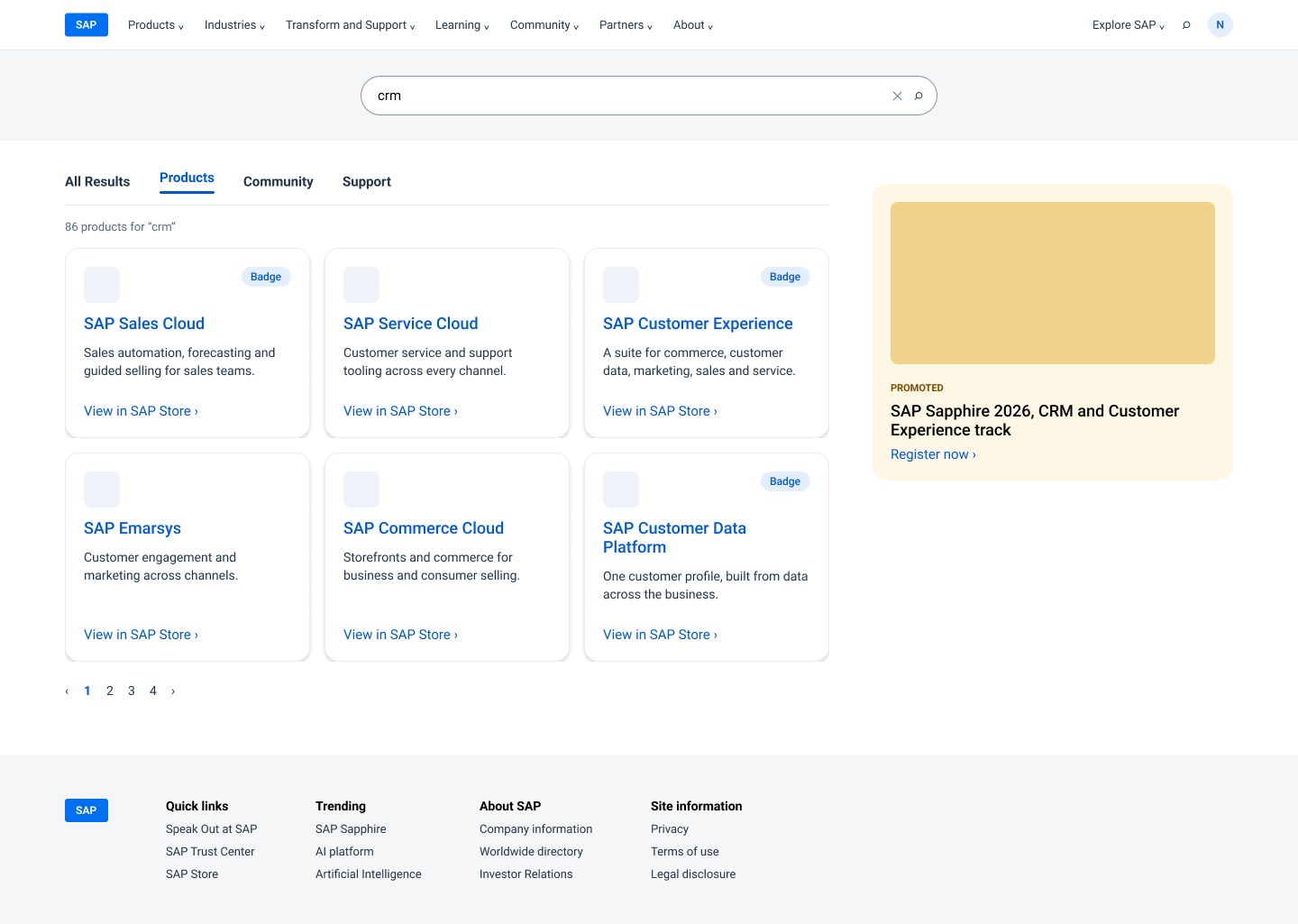1298x924 pixels.
Task: Open Artificial Intelligence trending link
Action: click(x=369, y=874)
